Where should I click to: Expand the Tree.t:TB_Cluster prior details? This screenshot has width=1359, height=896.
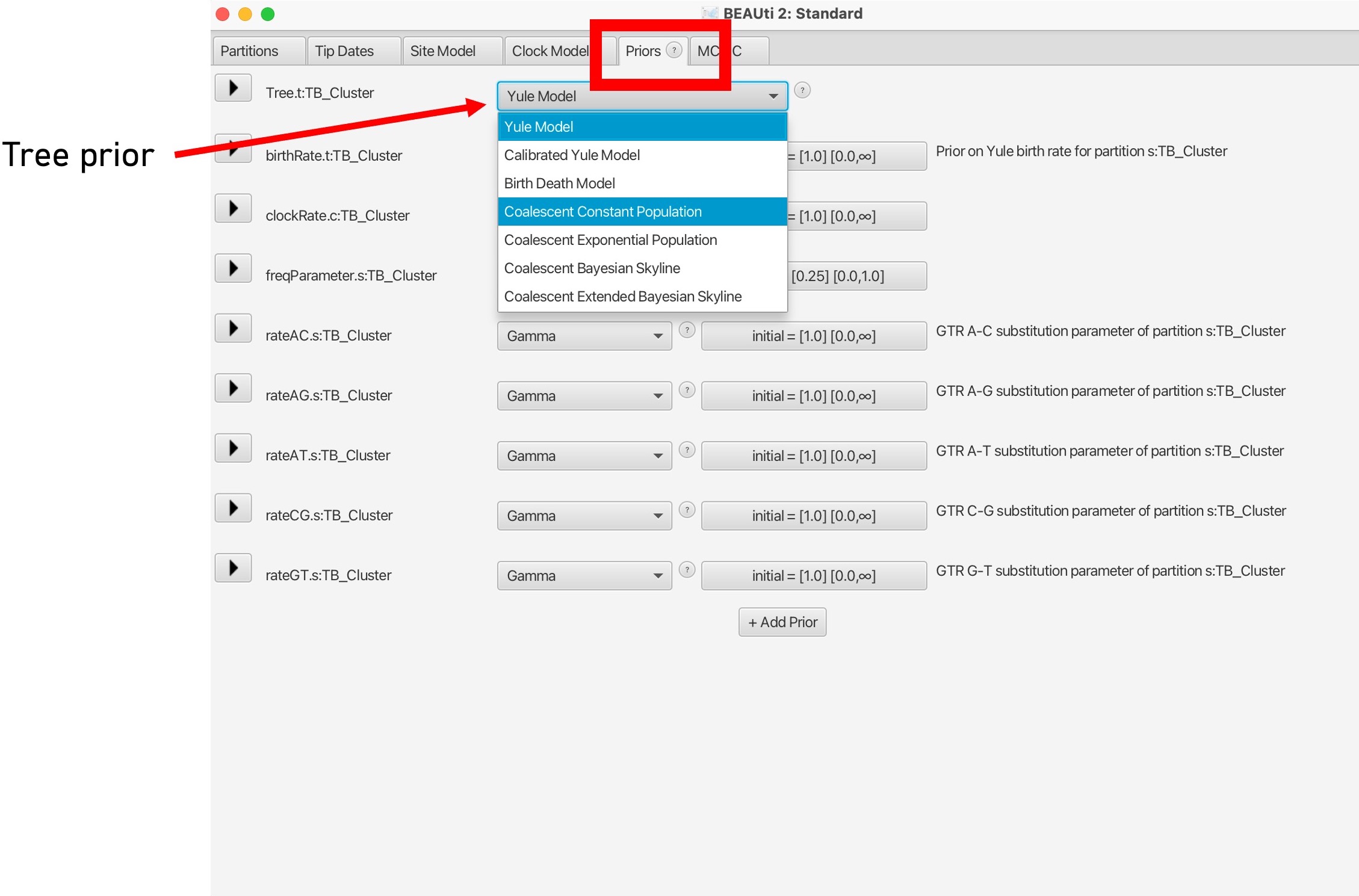pos(233,88)
